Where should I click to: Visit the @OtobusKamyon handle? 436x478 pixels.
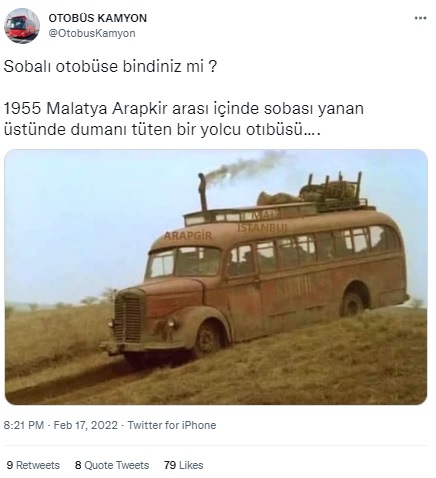pyautogui.click(x=92, y=33)
